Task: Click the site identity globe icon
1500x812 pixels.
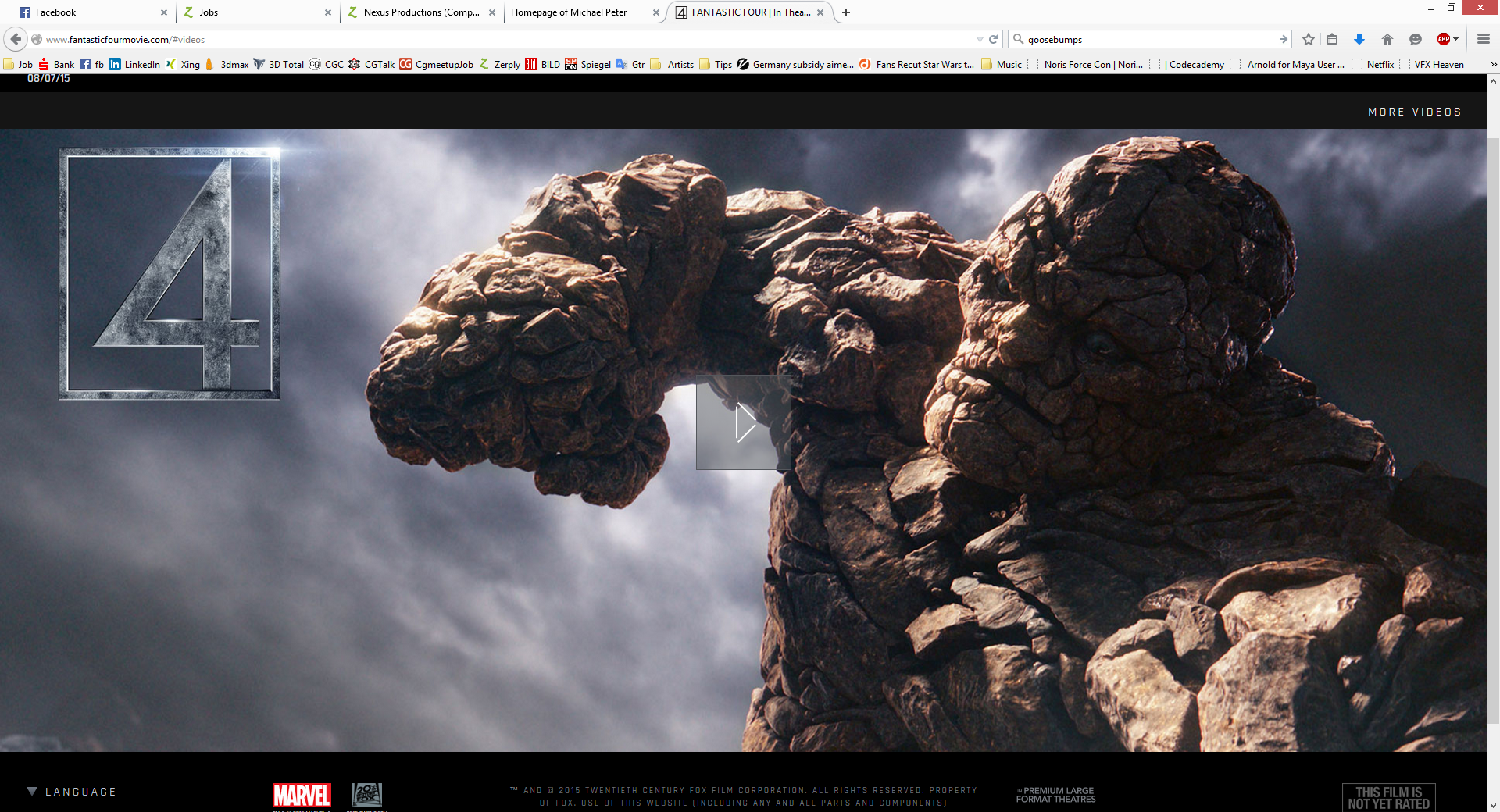Action: pos(37,39)
